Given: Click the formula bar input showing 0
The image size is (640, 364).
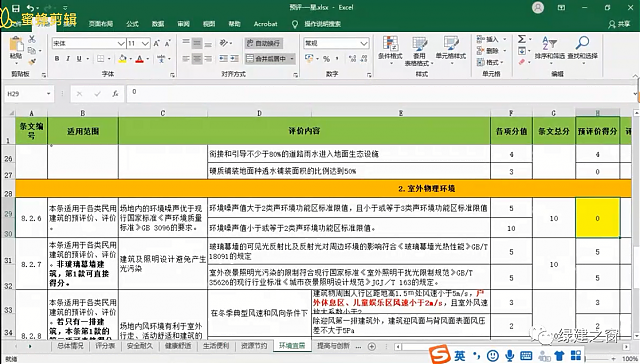Looking at the screenshot, I should pos(380,94).
